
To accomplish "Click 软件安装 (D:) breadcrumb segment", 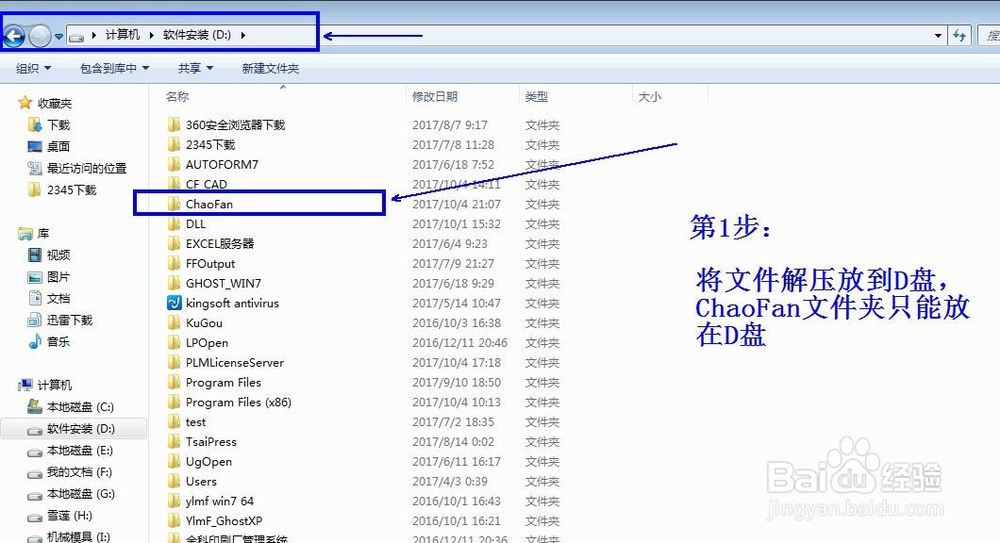I will [x=197, y=35].
